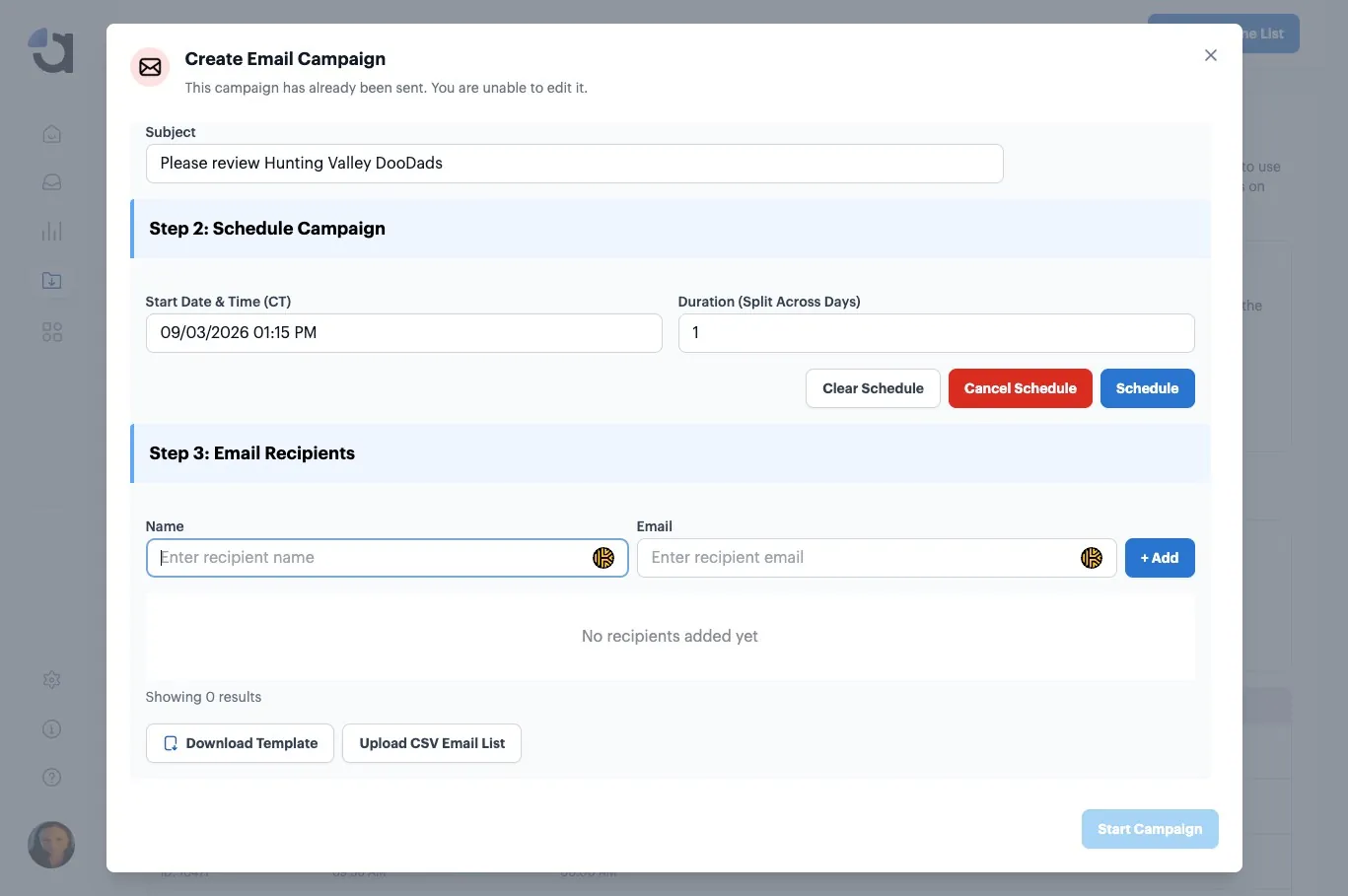The width and height of the screenshot is (1348, 896).
Task: Click the Duration (Split Across Days) field
Action: (x=936, y=333)
